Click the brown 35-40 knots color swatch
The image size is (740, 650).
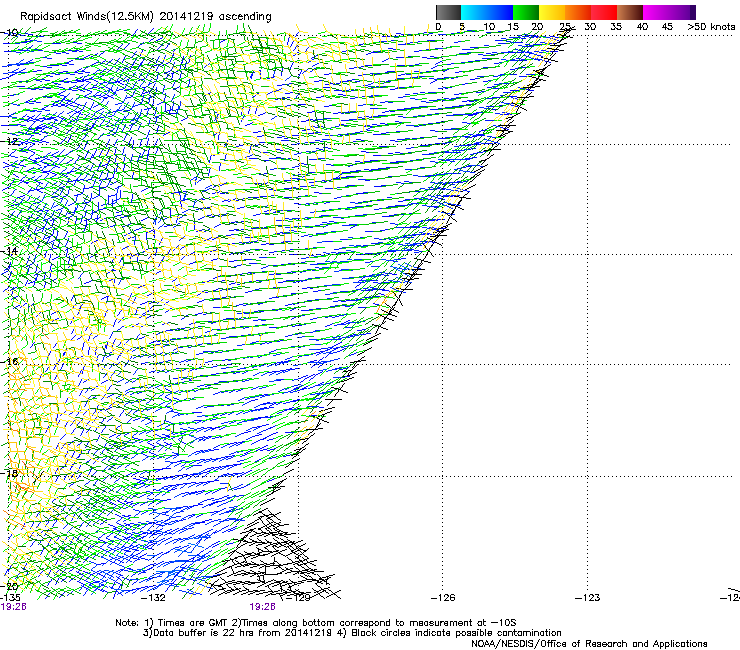click(x=630, y=12)
